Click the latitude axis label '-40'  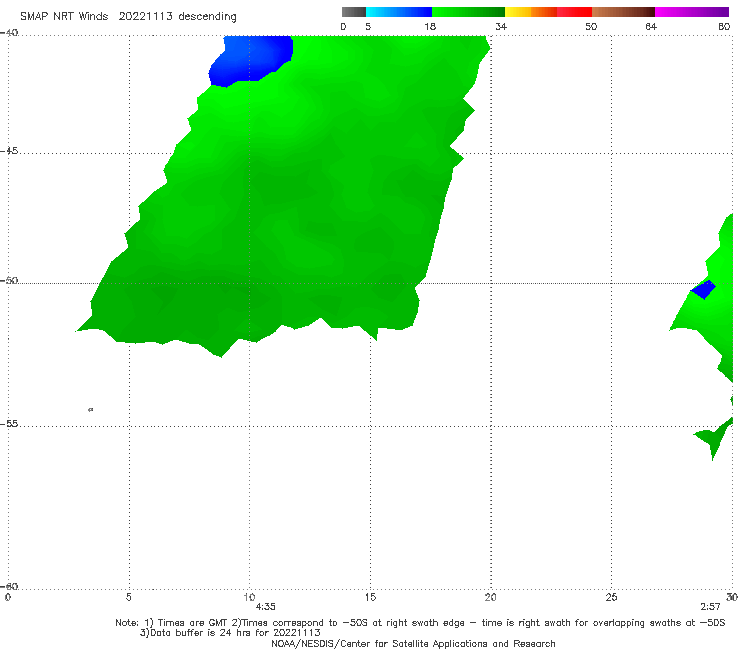[9, 33]
